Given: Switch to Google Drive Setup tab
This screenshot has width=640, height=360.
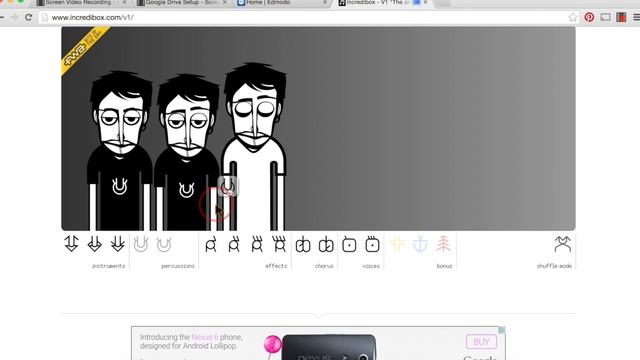Looking at the screenshot, I should [x=182, y=3].
